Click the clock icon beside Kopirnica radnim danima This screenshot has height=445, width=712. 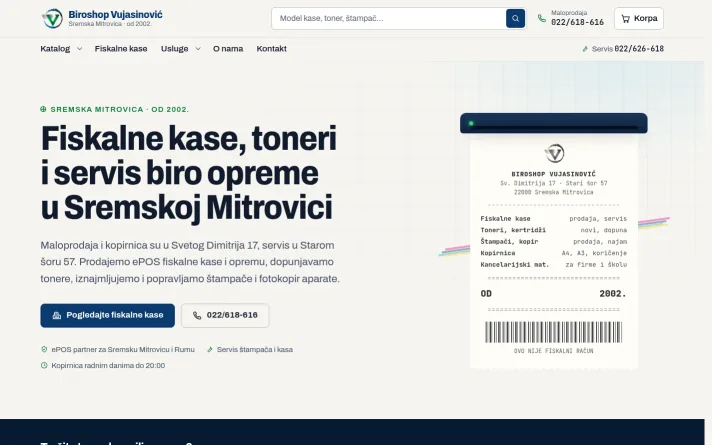44,365
